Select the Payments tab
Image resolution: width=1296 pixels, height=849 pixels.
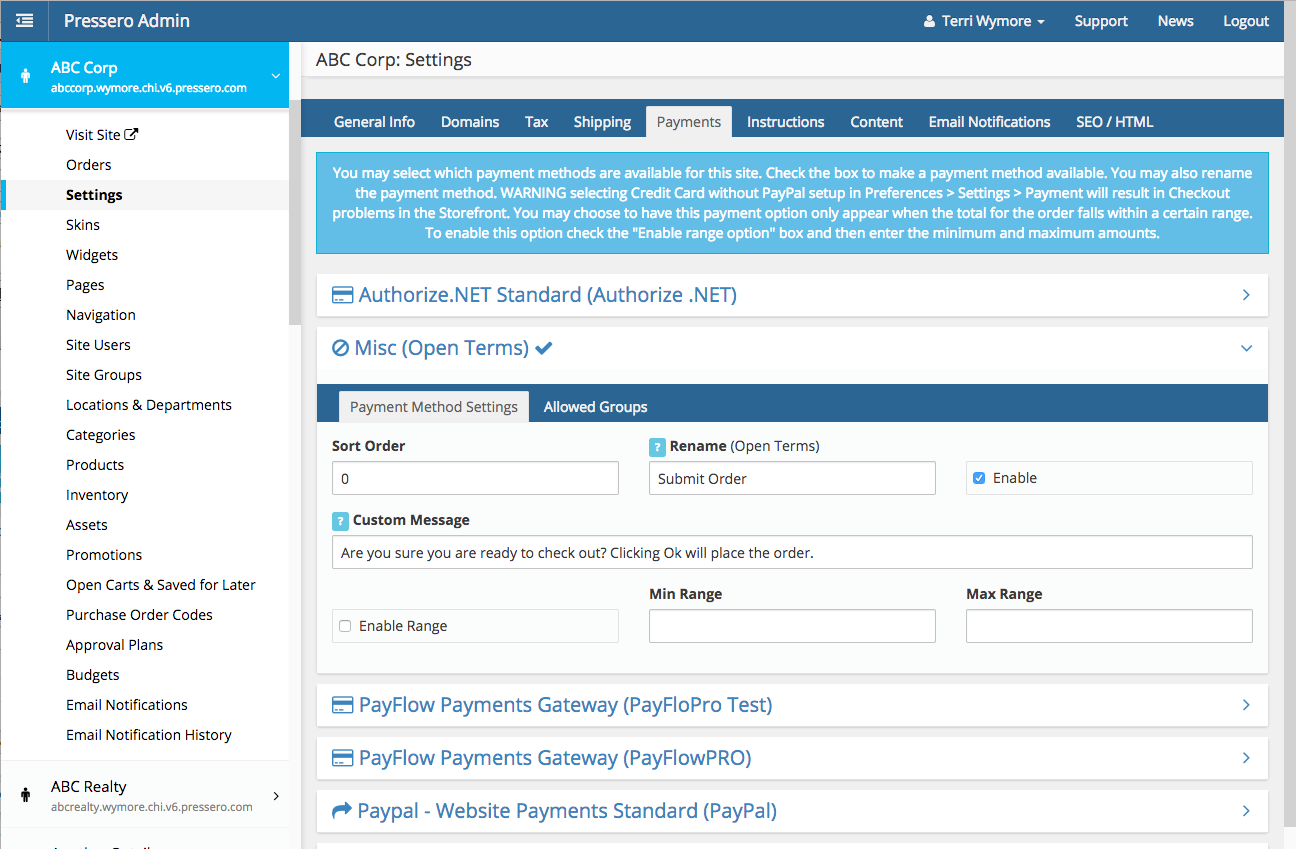pyautogui.click(x=689, y=122)
